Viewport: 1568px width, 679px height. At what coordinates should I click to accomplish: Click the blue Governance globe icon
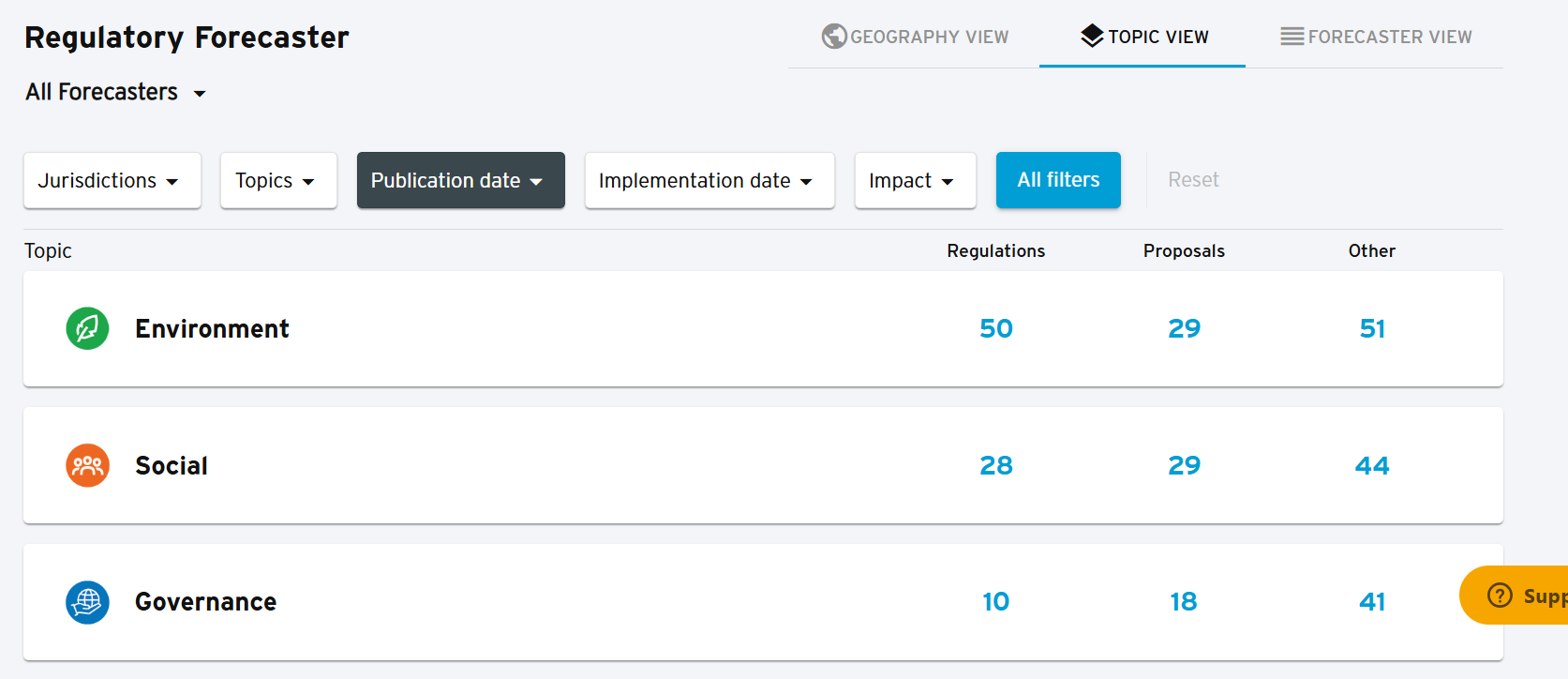[87, 602]
